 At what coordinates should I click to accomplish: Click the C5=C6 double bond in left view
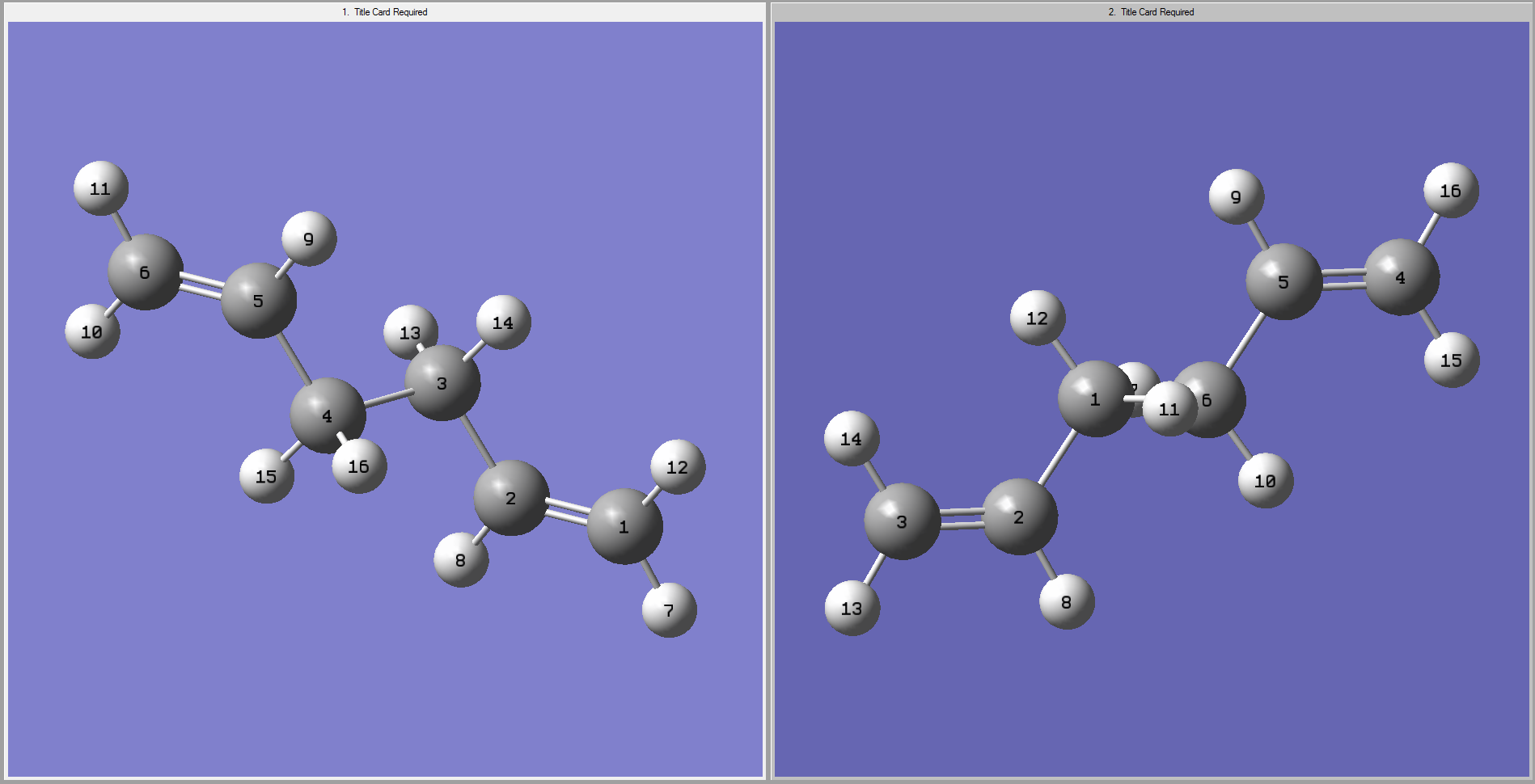[201, 286]
